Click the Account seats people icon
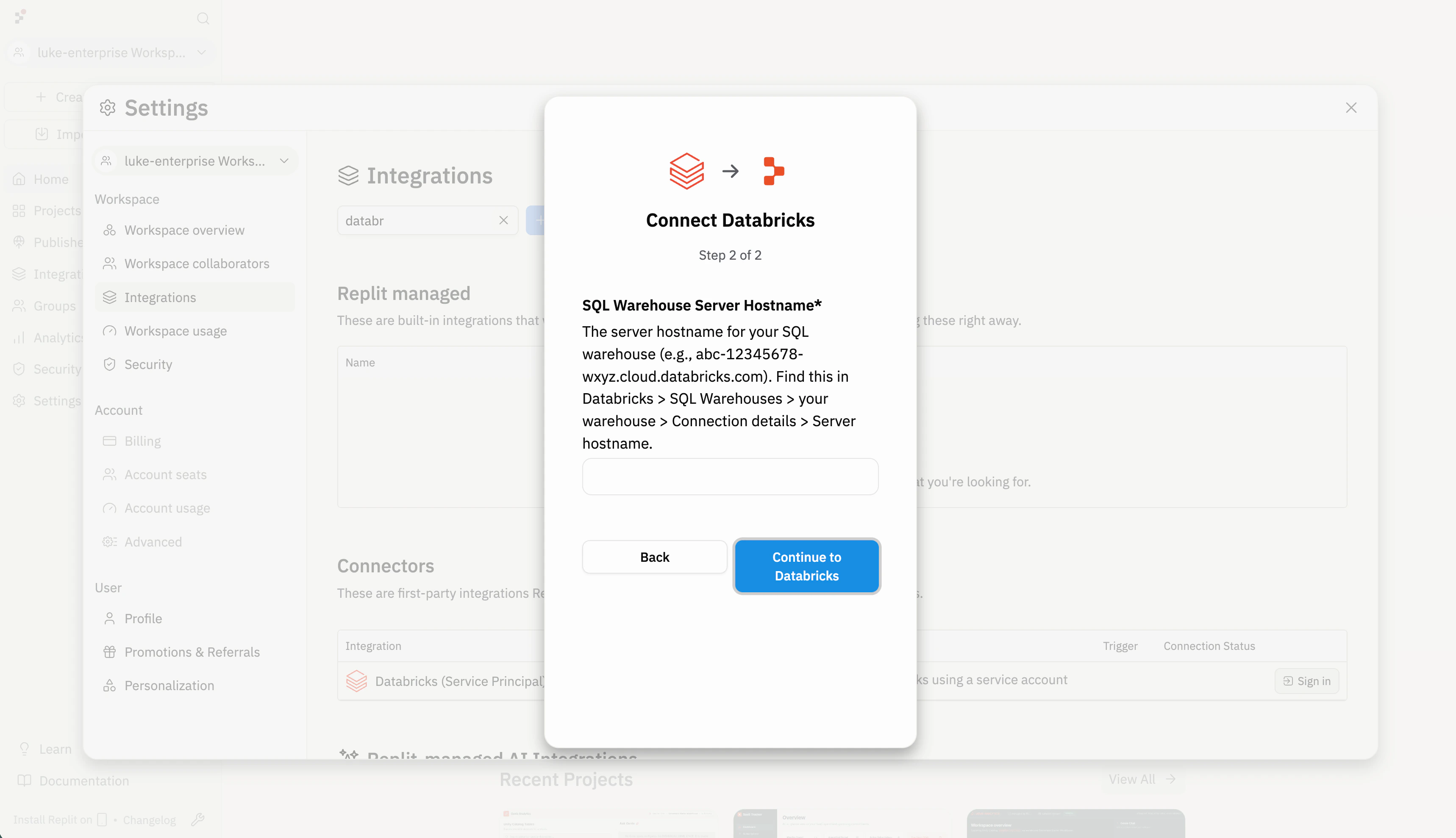The width and height of the screenshot is (1456, 838). (109, 475)
